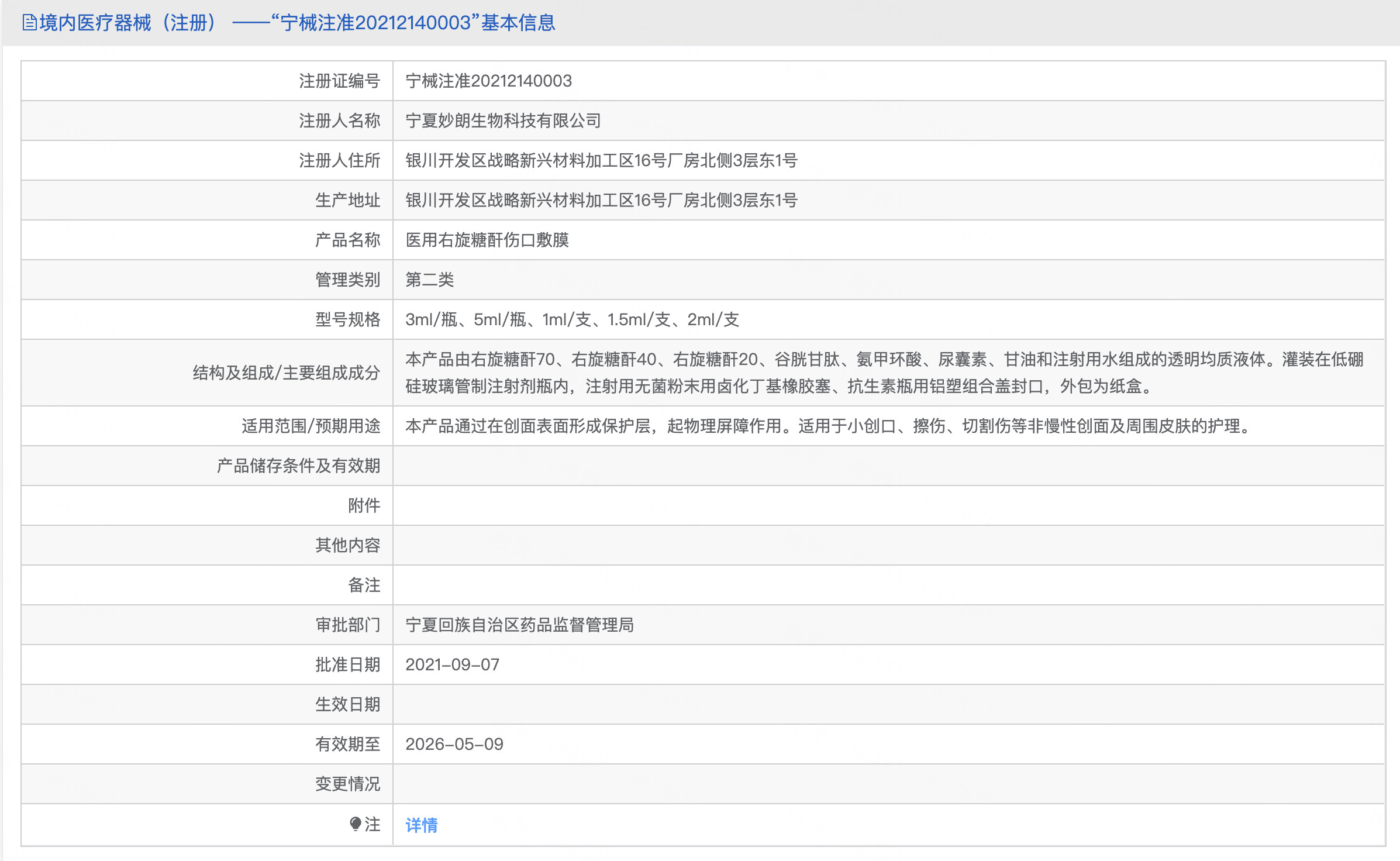Screen dimensions: 1400x861
Task: Click the 型号规格 label
Action: (x=348, y=319)
